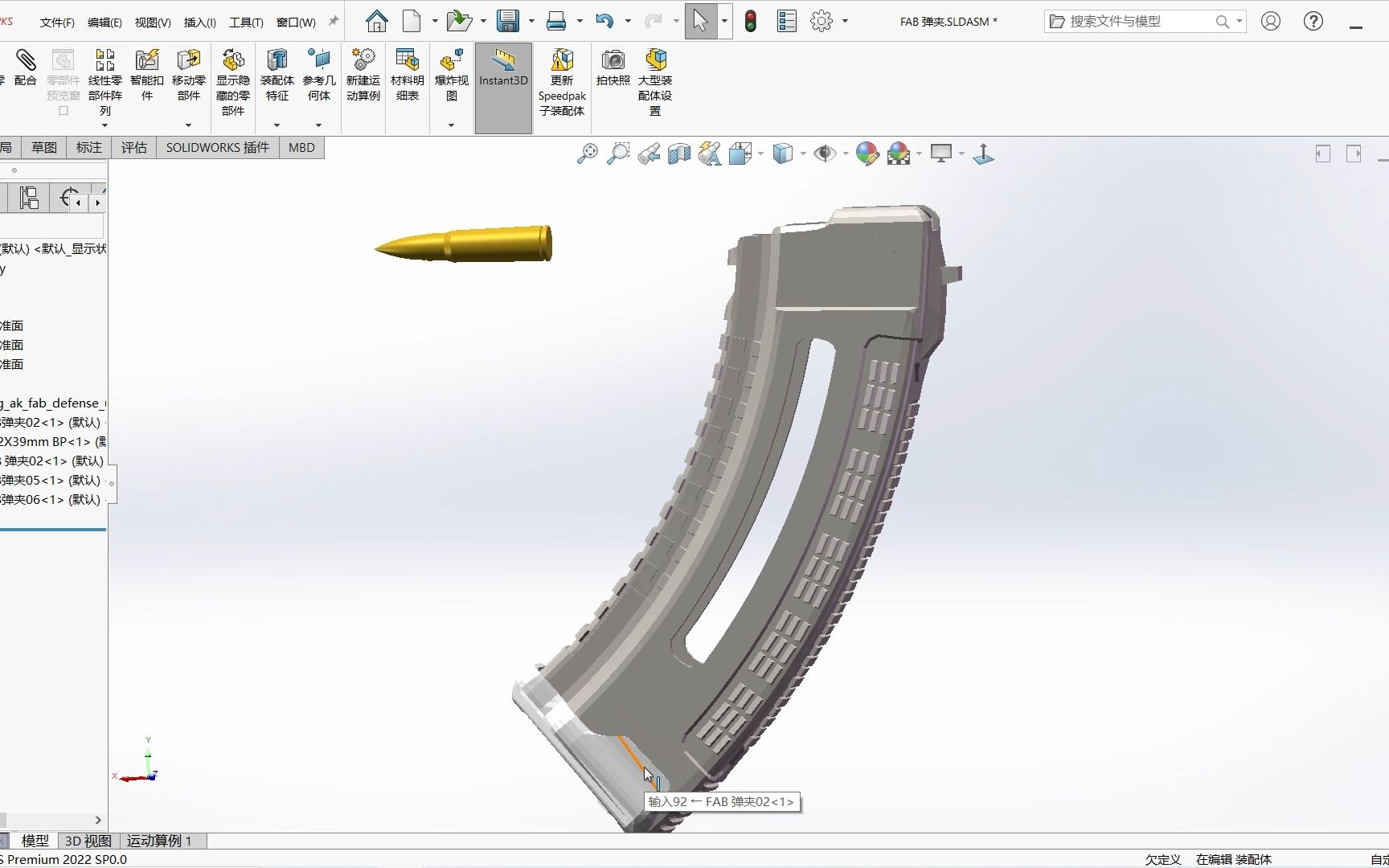Open Reference Geometry (参考几何体)

pos(319,75)
